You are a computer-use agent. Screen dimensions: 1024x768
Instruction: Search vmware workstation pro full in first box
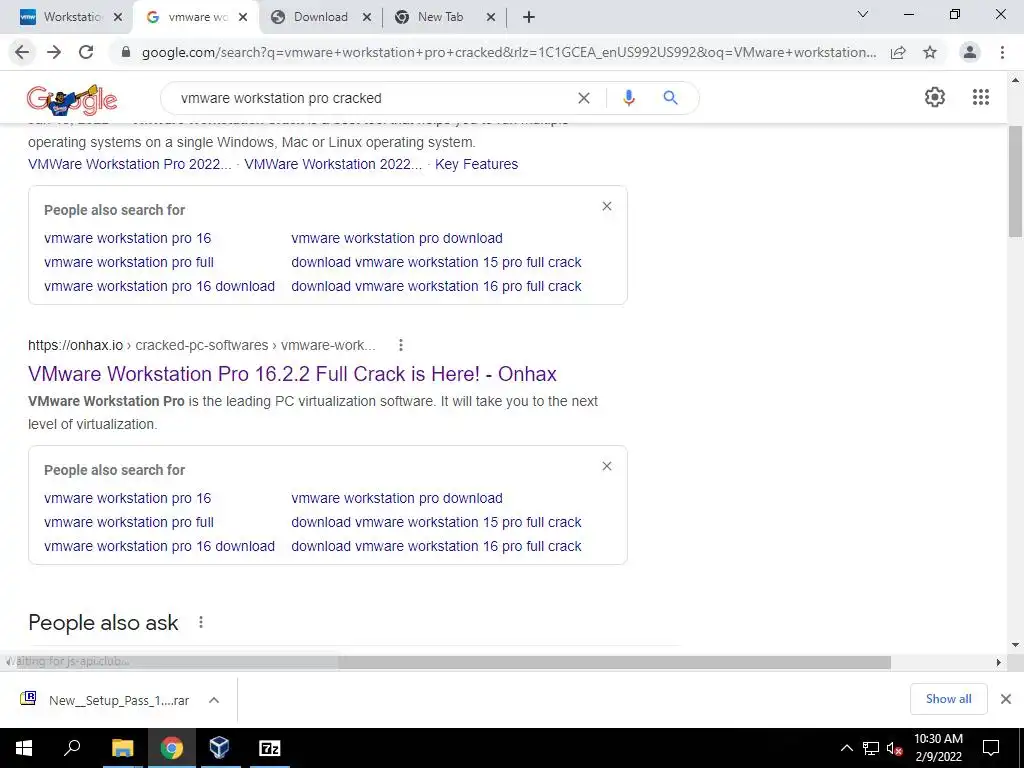(x=129, y=262)
